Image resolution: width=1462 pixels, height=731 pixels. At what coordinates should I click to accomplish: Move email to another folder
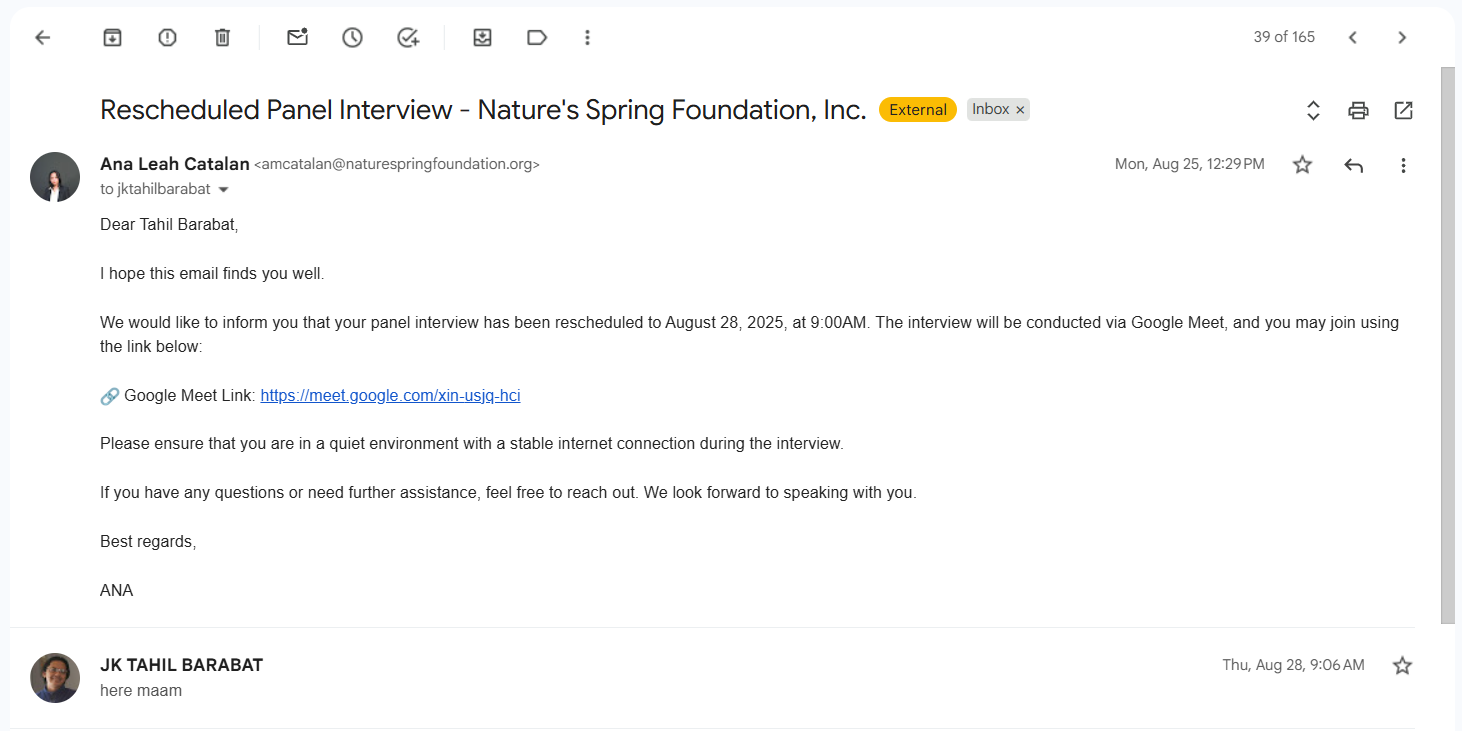pos(482,37)
